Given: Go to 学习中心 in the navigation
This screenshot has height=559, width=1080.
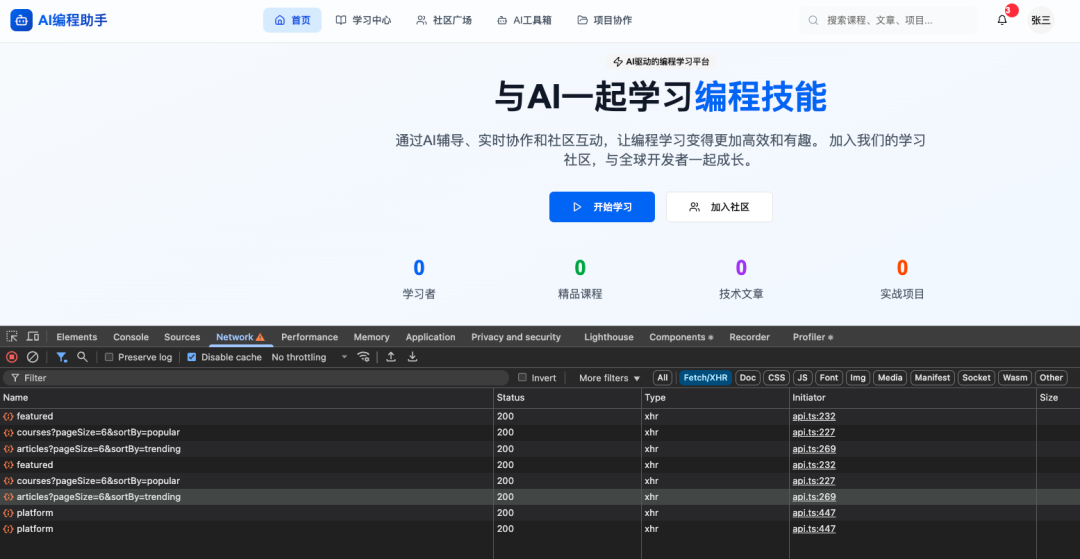Looking at the screenshot, I should tap(363, 20).
